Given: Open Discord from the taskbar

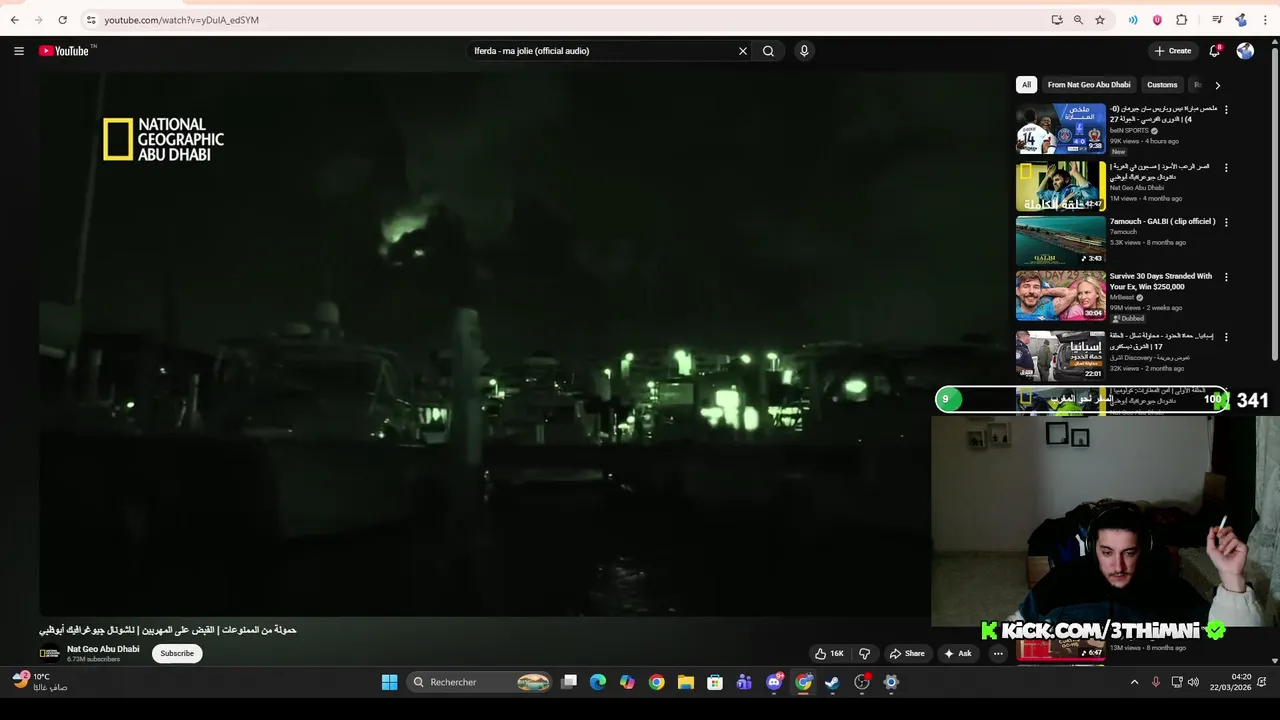Looking at the screenshot, I should click(x=774, y=682).
